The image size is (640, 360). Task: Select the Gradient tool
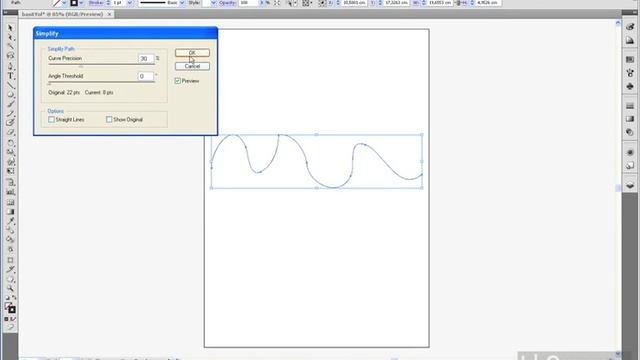pos(11,212)
